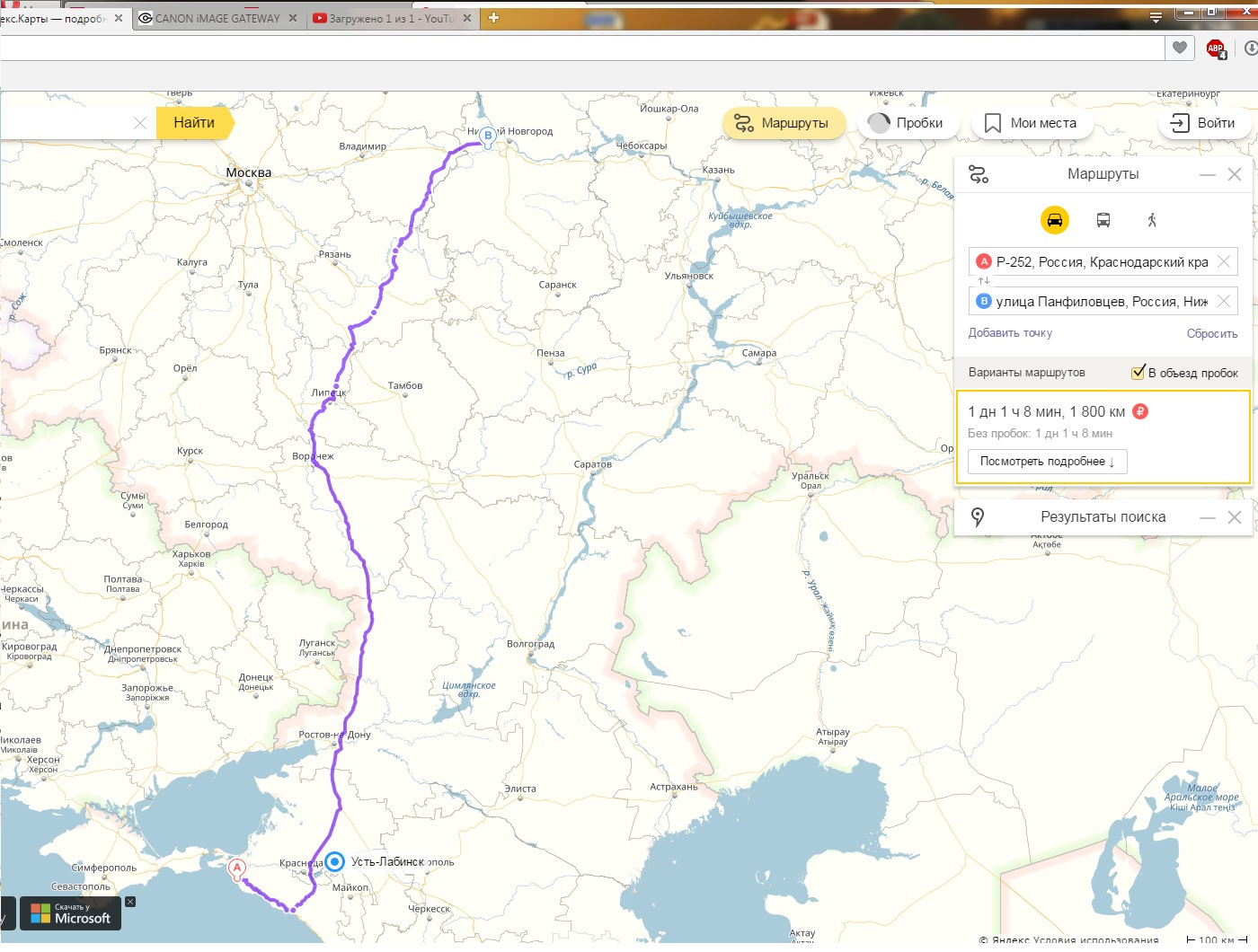Switch to the YouTube Загружено tab

[391, 18]
